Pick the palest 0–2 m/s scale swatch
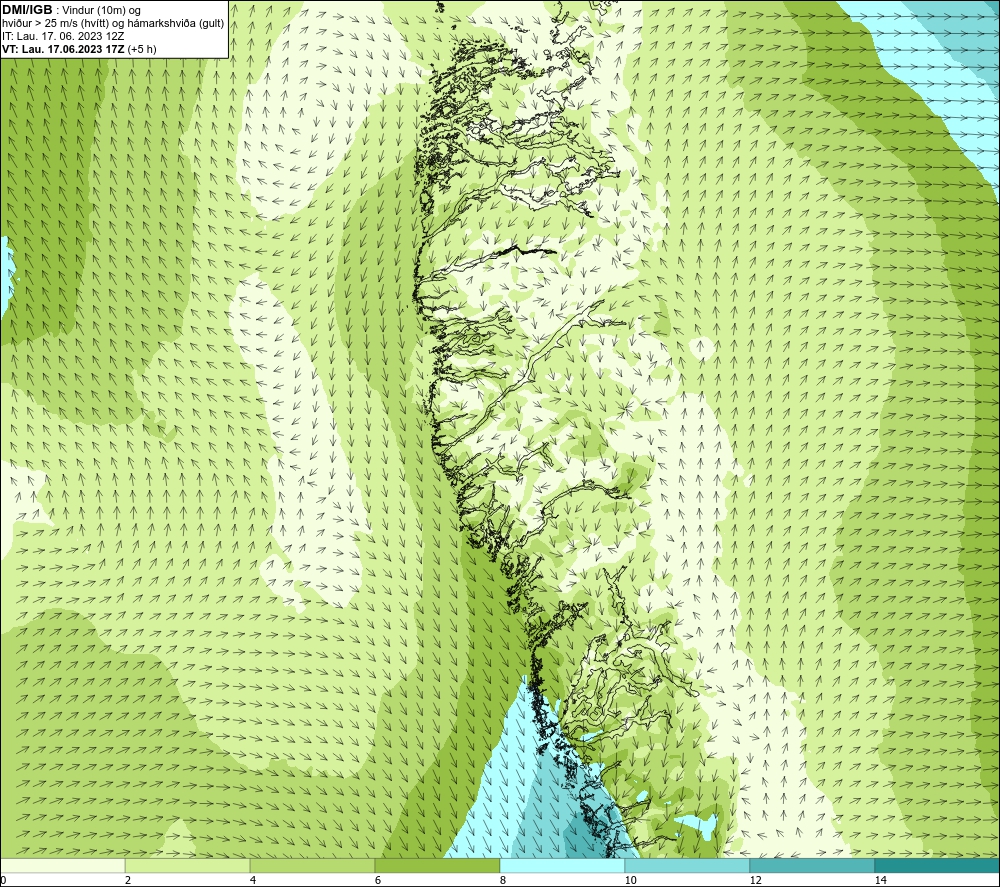Screen dimensions: 1000x887 (62, 865)
